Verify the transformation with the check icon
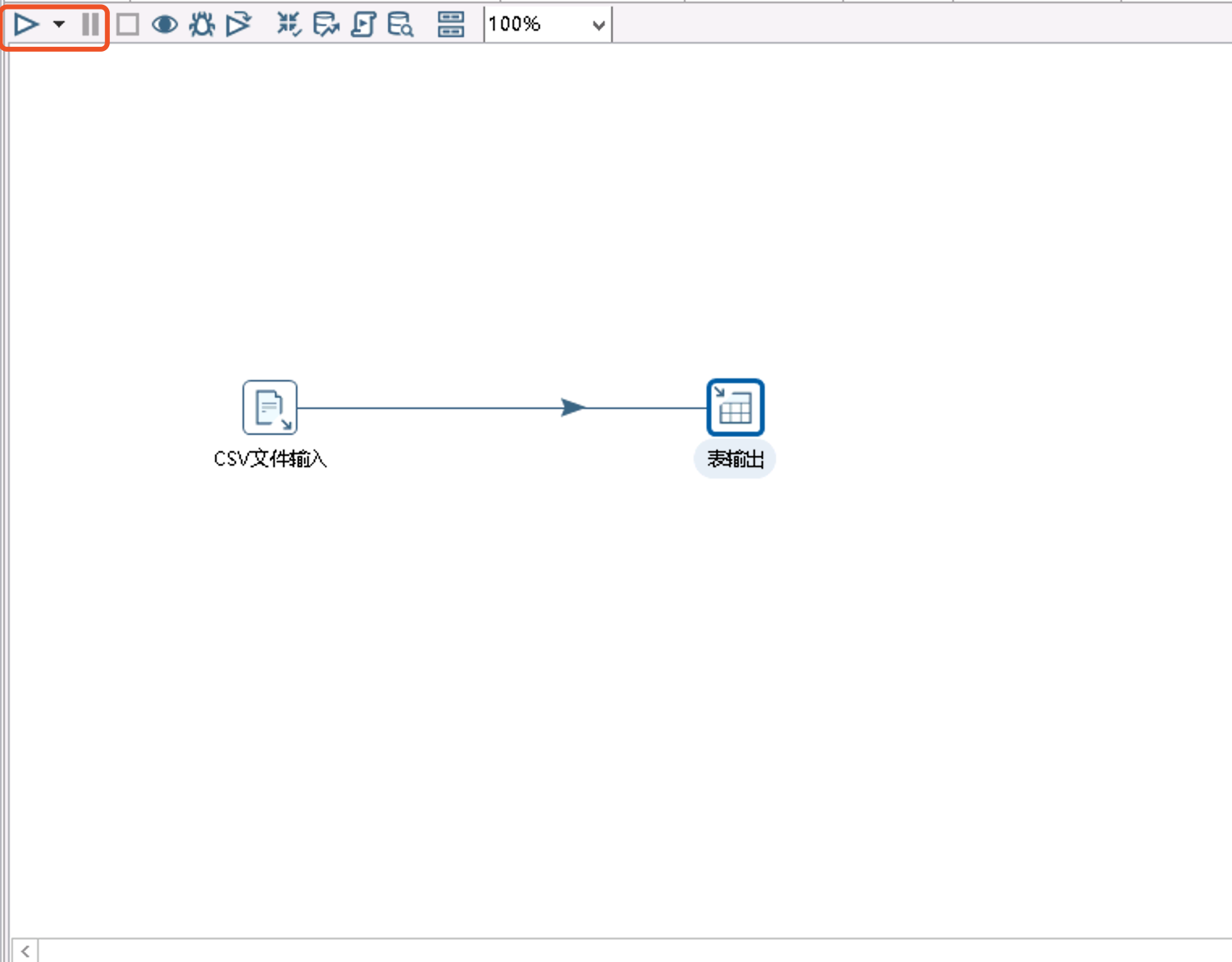 (x=289, y=24)
